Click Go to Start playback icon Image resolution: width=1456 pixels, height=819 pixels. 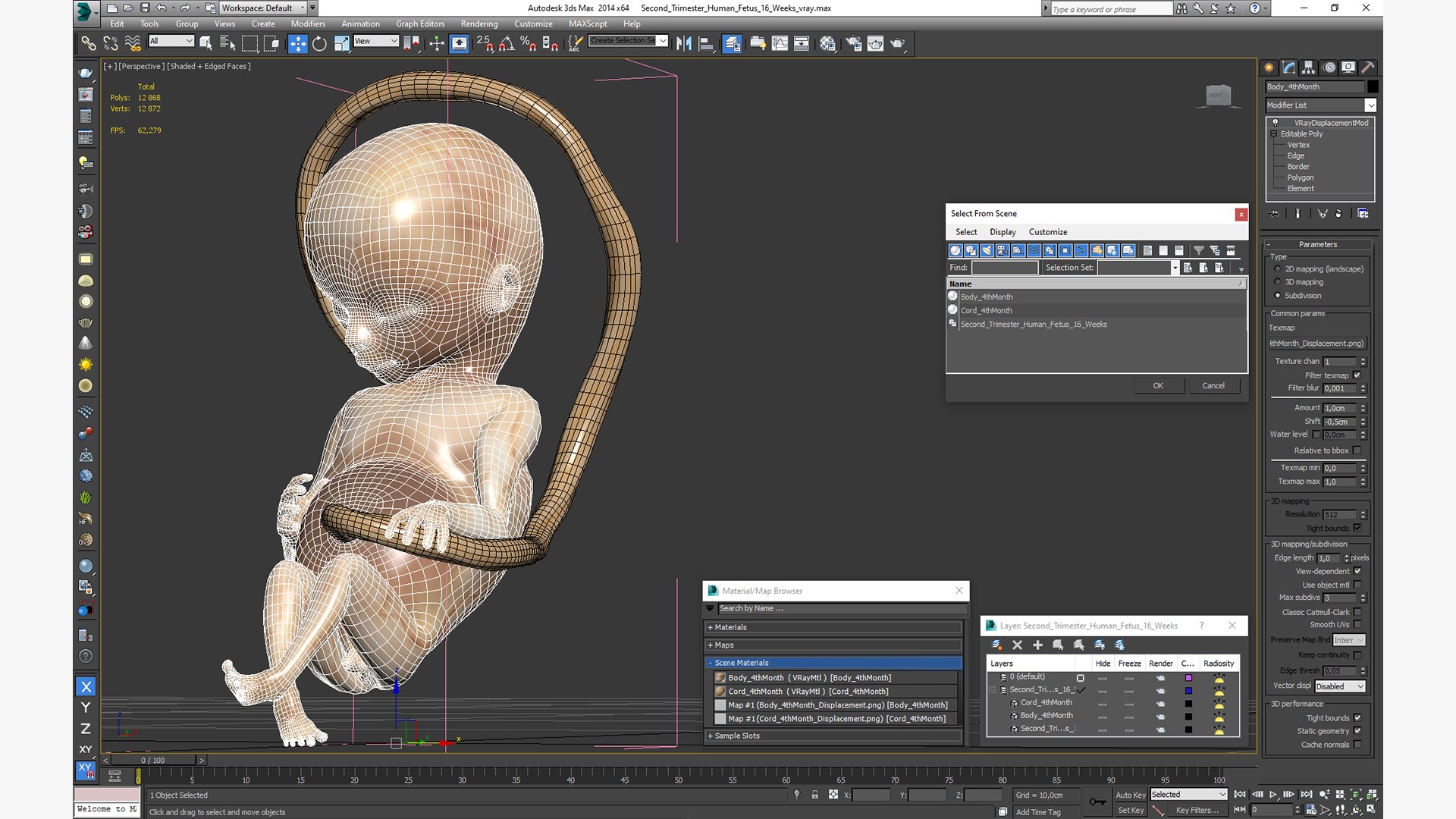tap(1240, 794)
